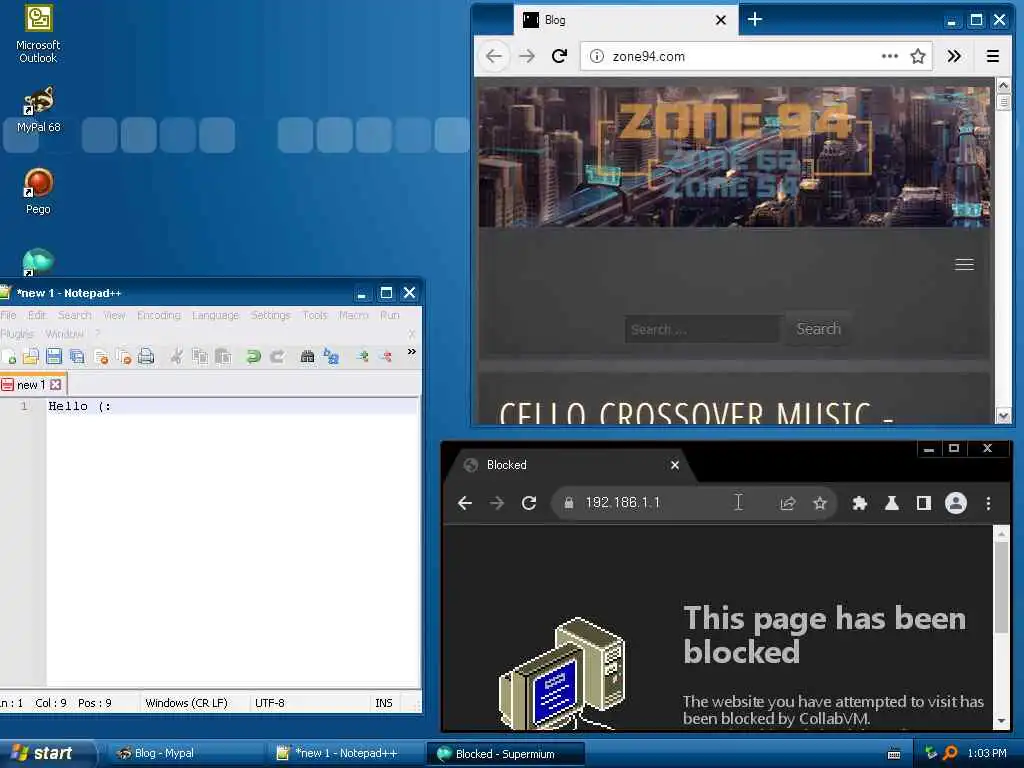1024x768 pixels.
Task: Open the Plugins menu in Notepad++
Action: point(17,334)
